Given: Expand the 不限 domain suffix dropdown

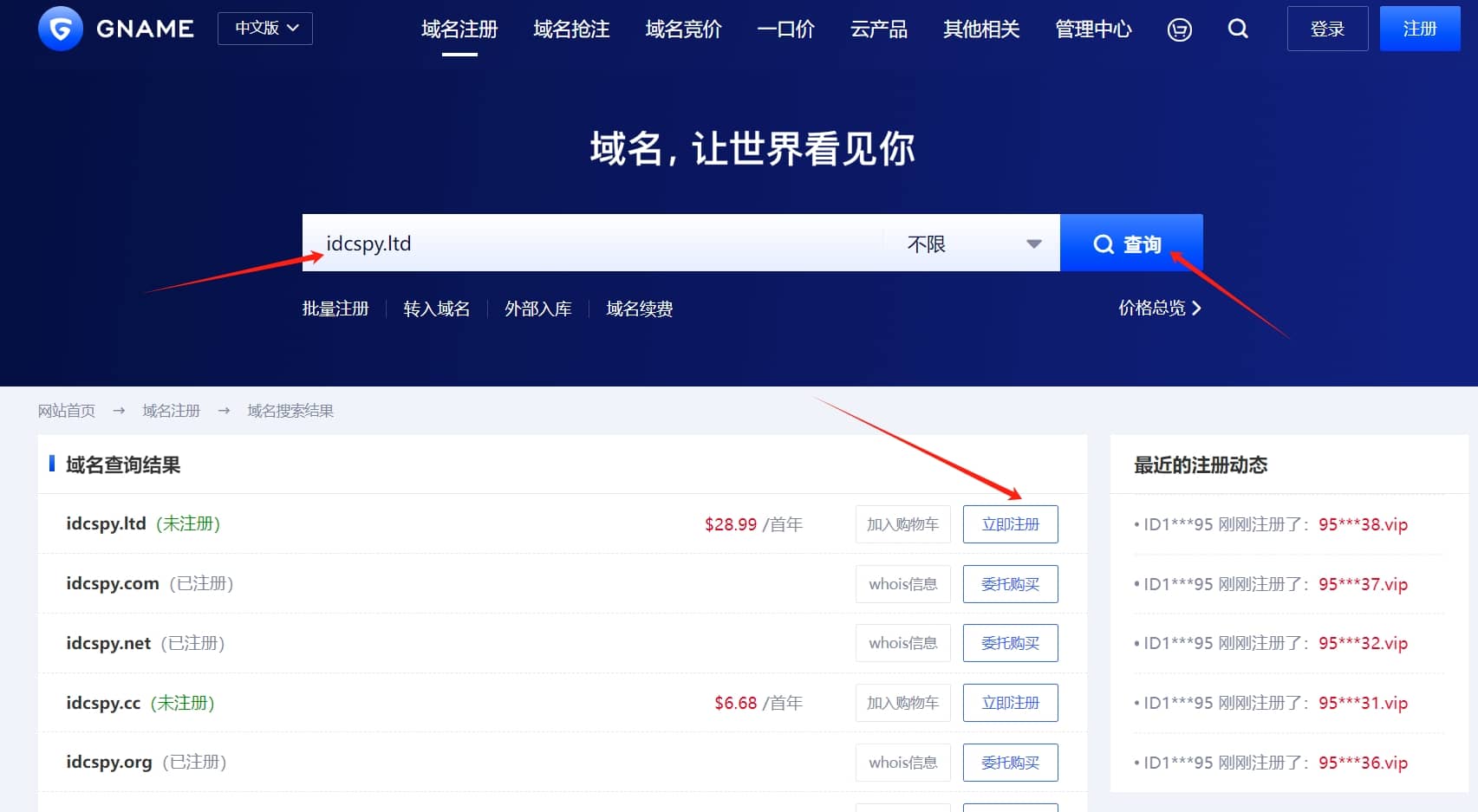Looking at the screenshot, I should click(973, 244).
